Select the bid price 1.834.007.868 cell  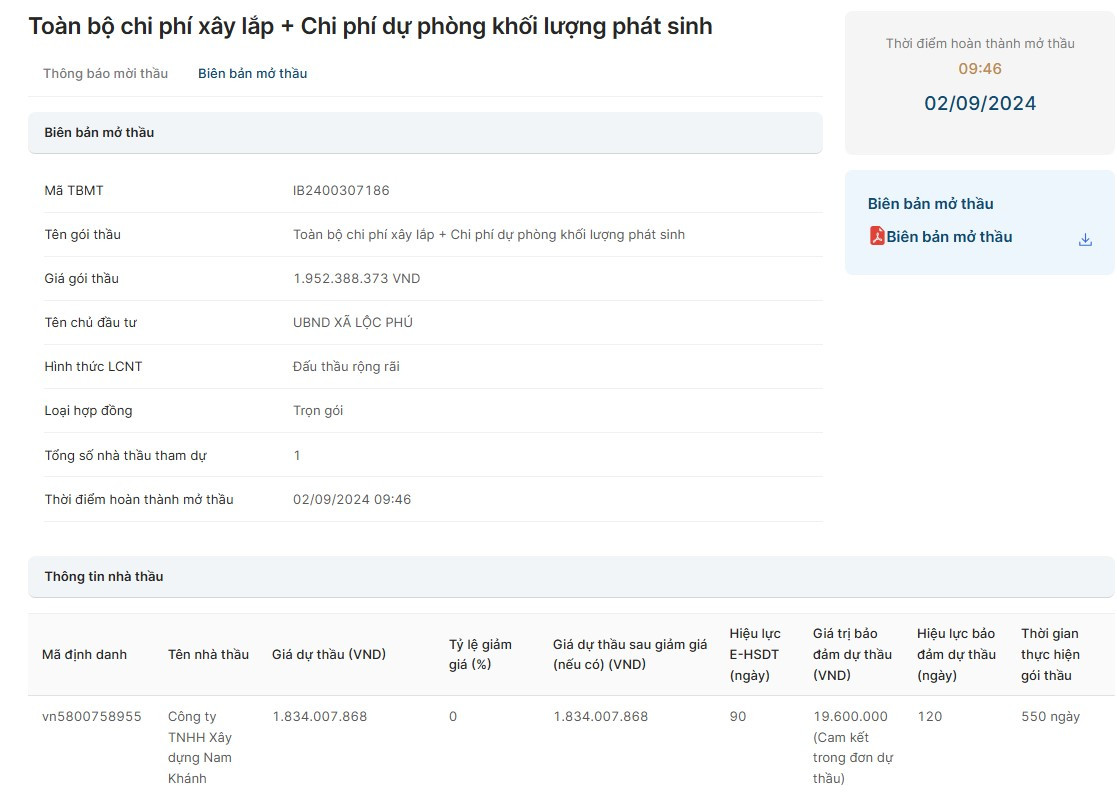(x=321, y=716)
